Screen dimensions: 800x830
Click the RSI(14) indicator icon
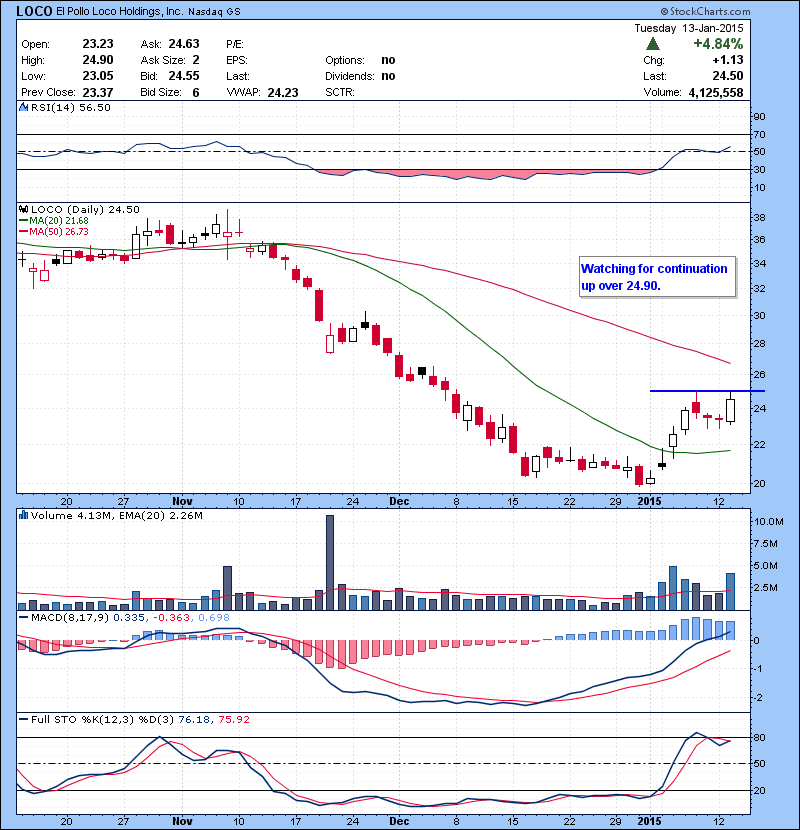tap(23, 107)
